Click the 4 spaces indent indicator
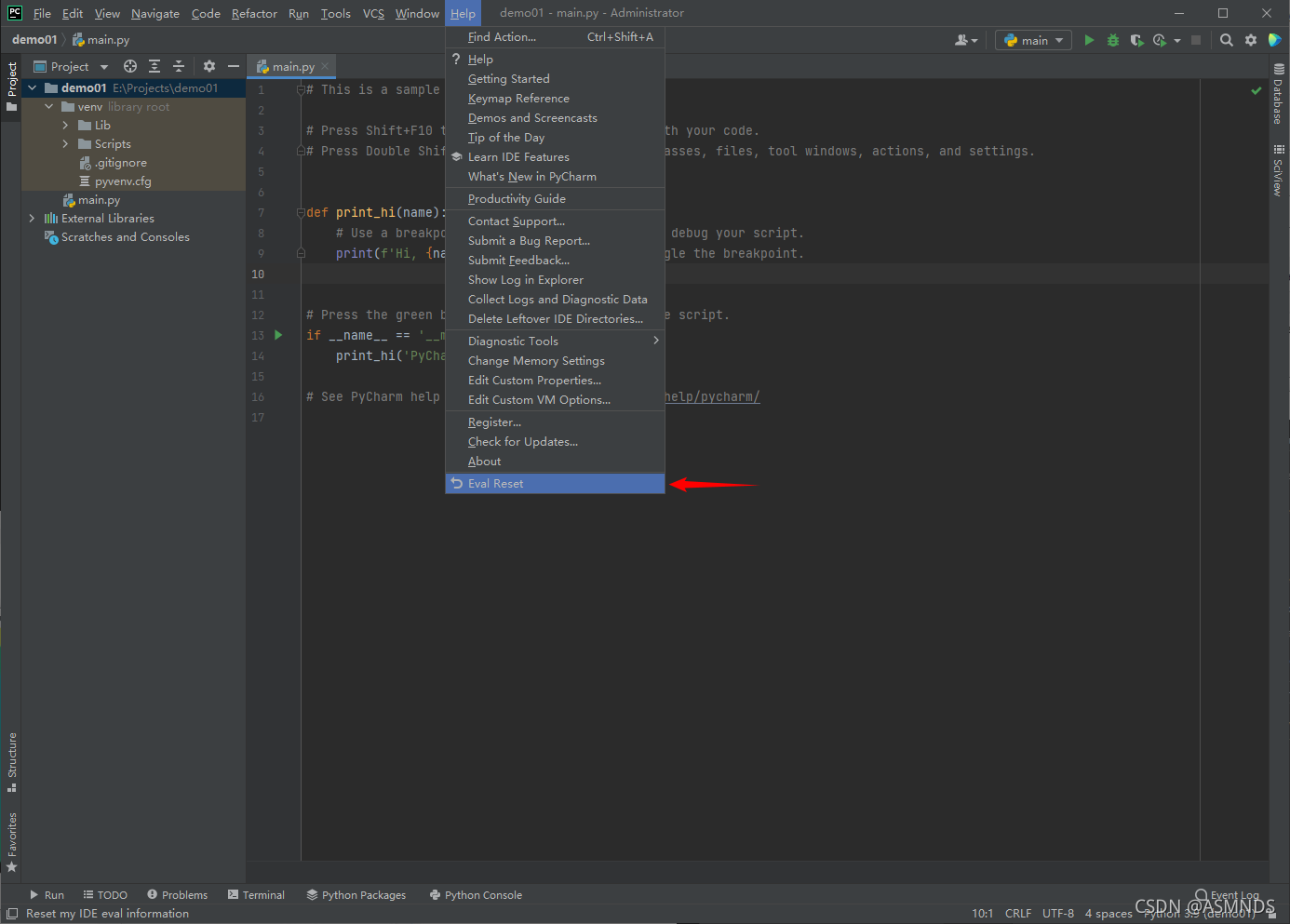The width and height of the screenshot is (1290, 924). point(1109,914)
